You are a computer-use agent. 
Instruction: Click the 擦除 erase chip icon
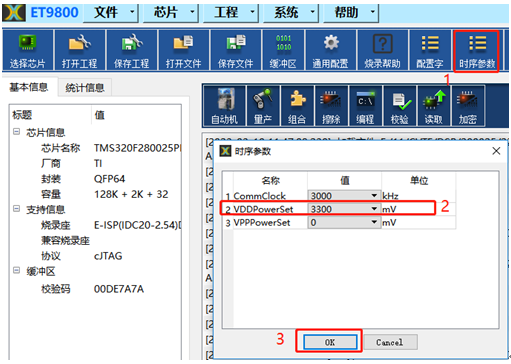coord(331,106)
